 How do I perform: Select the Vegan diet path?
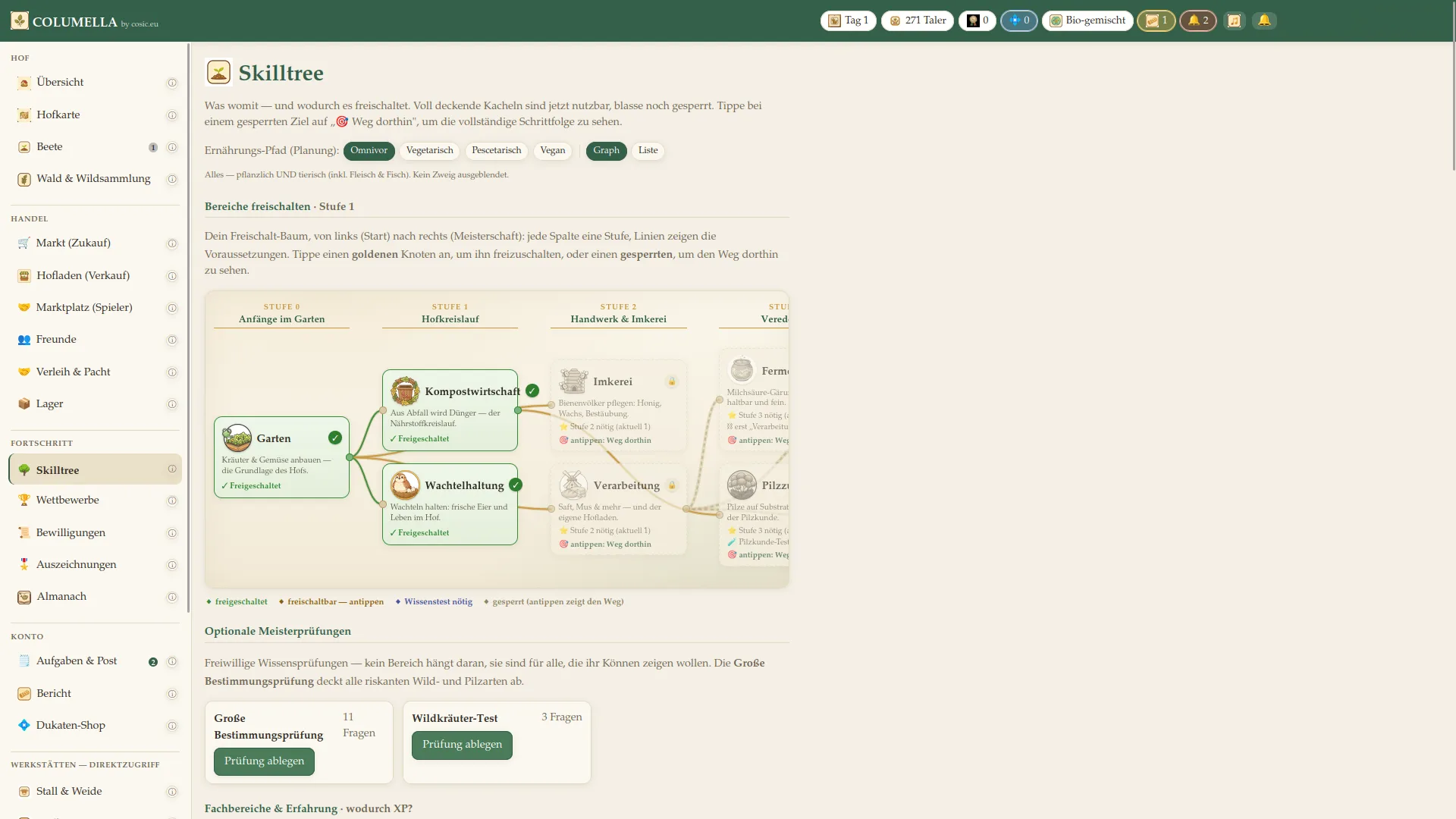point(552,150)
